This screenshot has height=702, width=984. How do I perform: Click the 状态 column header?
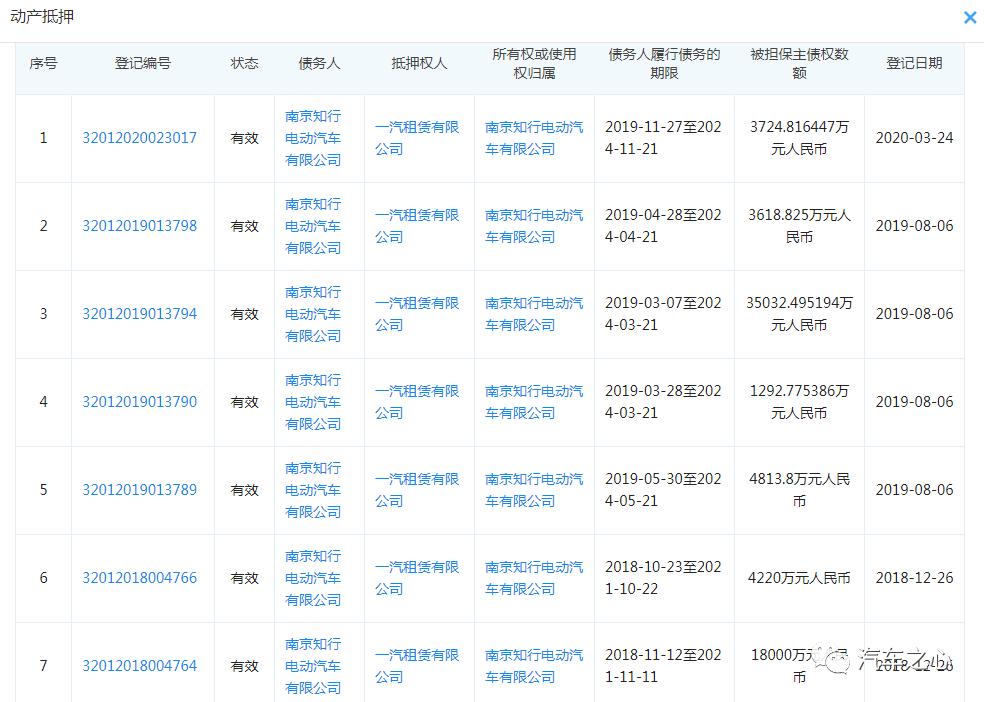(244, 63)
